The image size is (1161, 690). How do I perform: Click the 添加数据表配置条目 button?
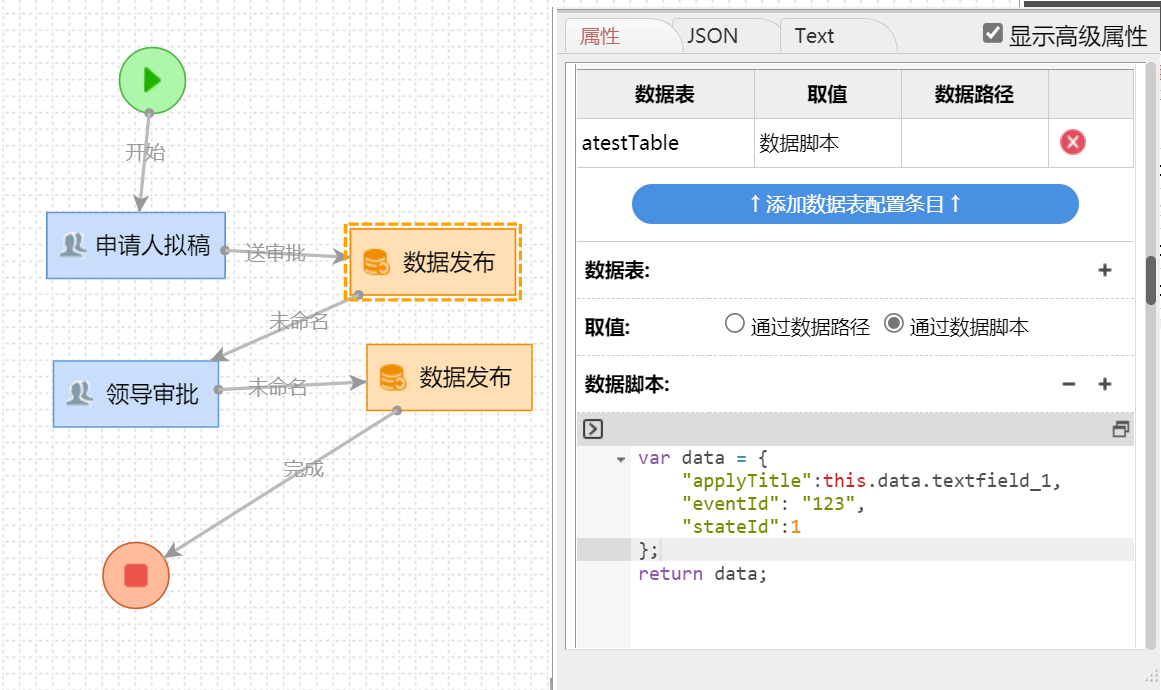[x=855, y=204]
